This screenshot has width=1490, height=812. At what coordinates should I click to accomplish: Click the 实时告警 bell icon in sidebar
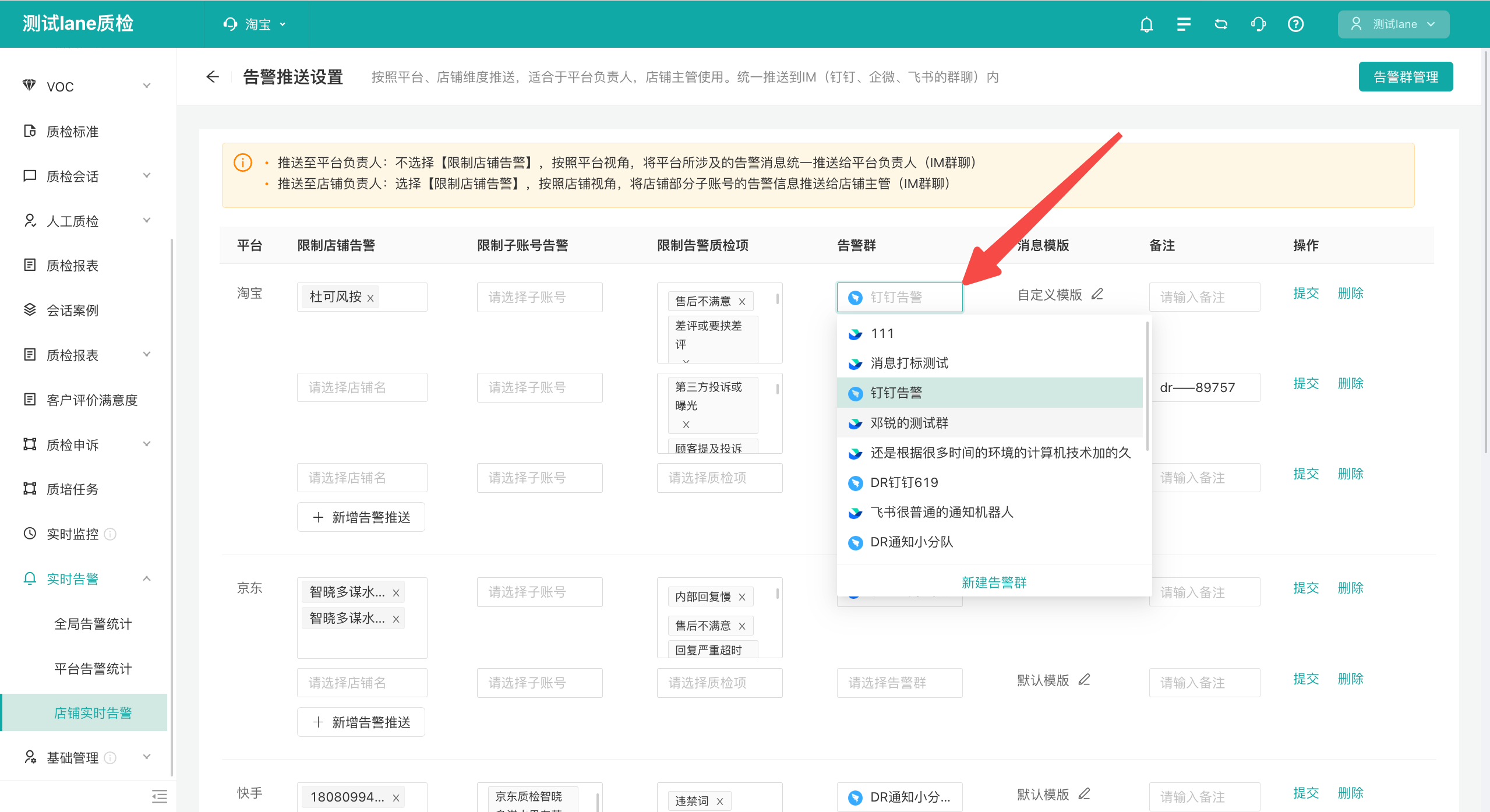click(30, 578)
